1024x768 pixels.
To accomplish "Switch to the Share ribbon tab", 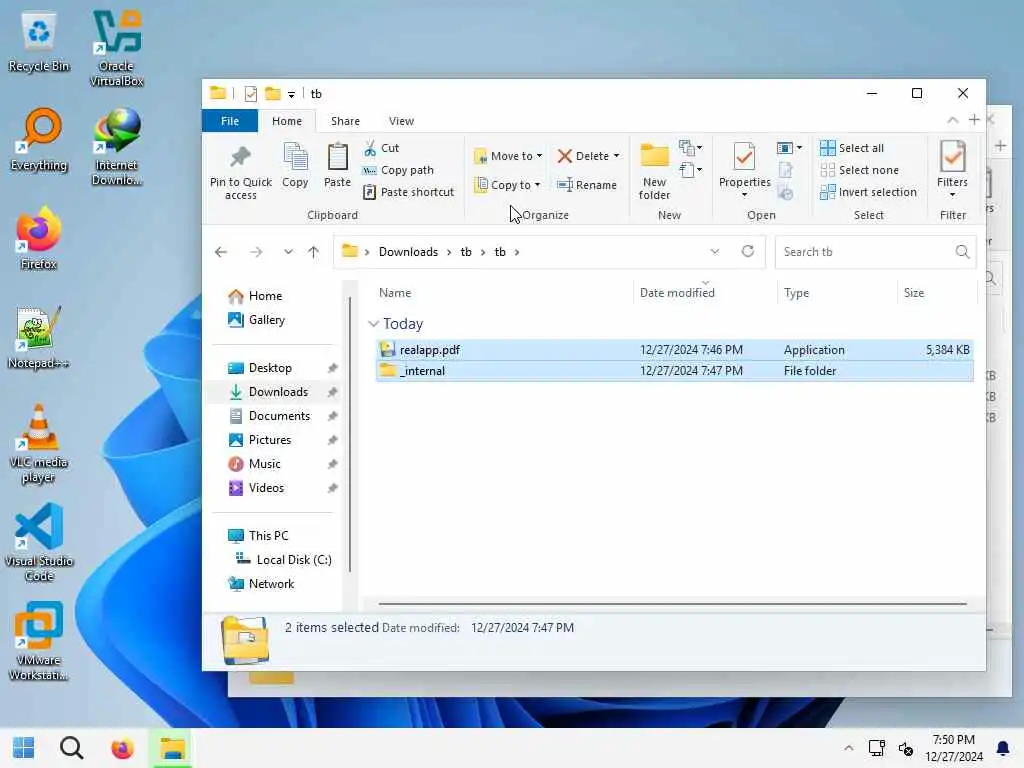I will (345, 121).
